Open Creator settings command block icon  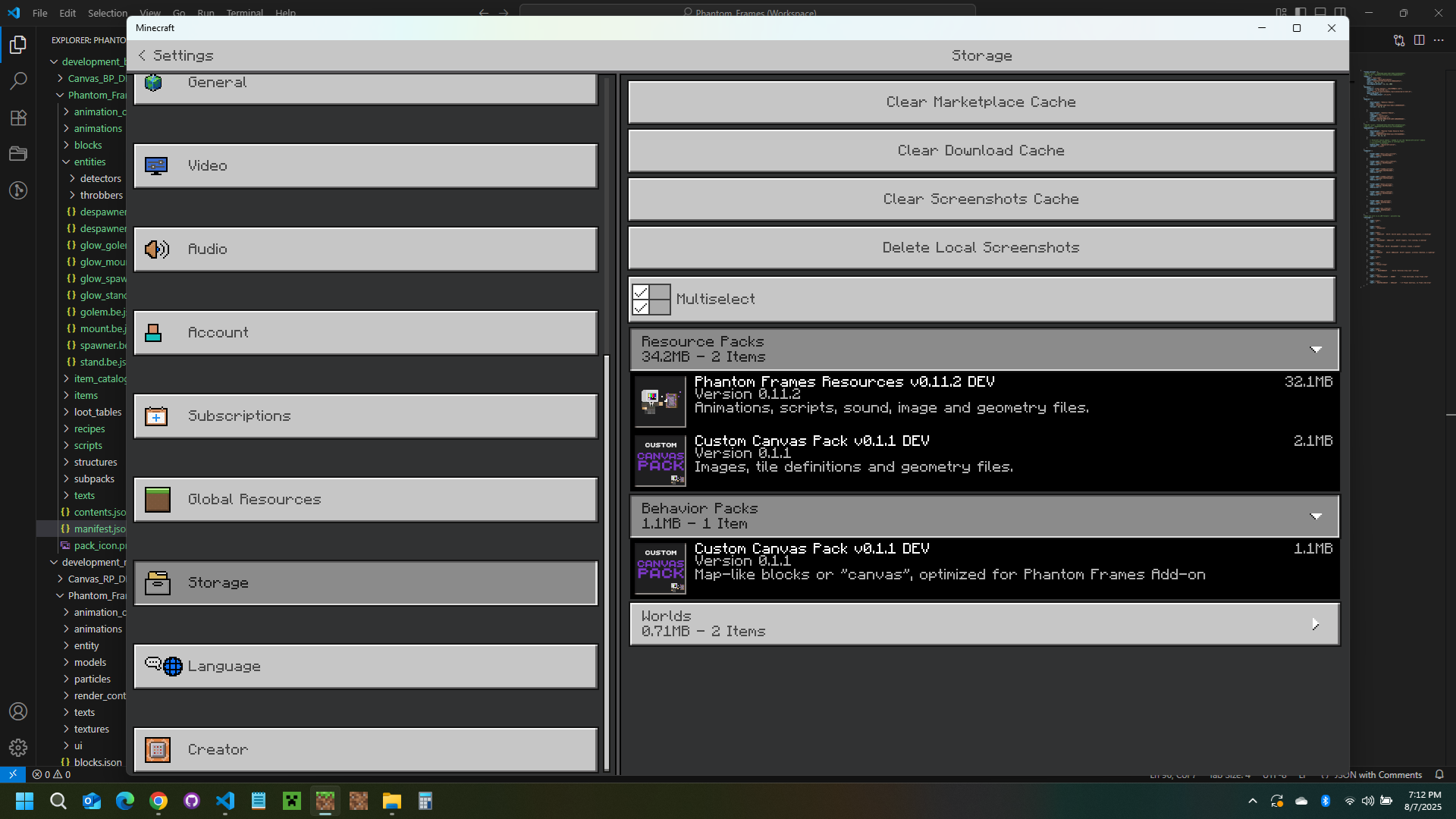point(157,750)
